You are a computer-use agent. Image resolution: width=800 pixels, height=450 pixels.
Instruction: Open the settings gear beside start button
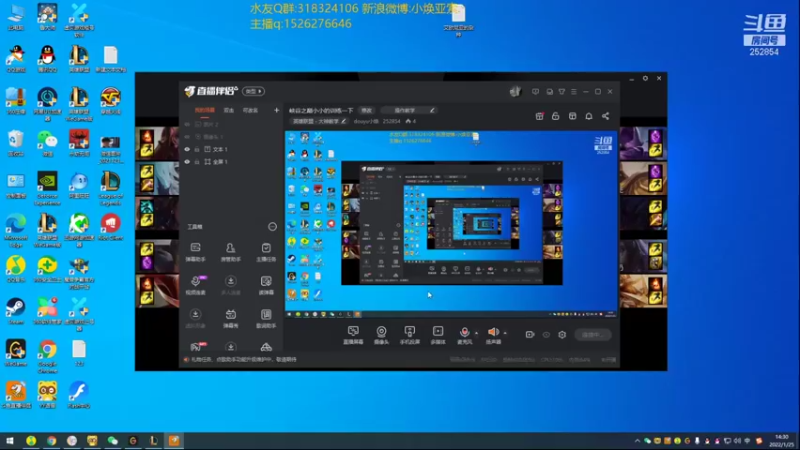coord(562,335)
